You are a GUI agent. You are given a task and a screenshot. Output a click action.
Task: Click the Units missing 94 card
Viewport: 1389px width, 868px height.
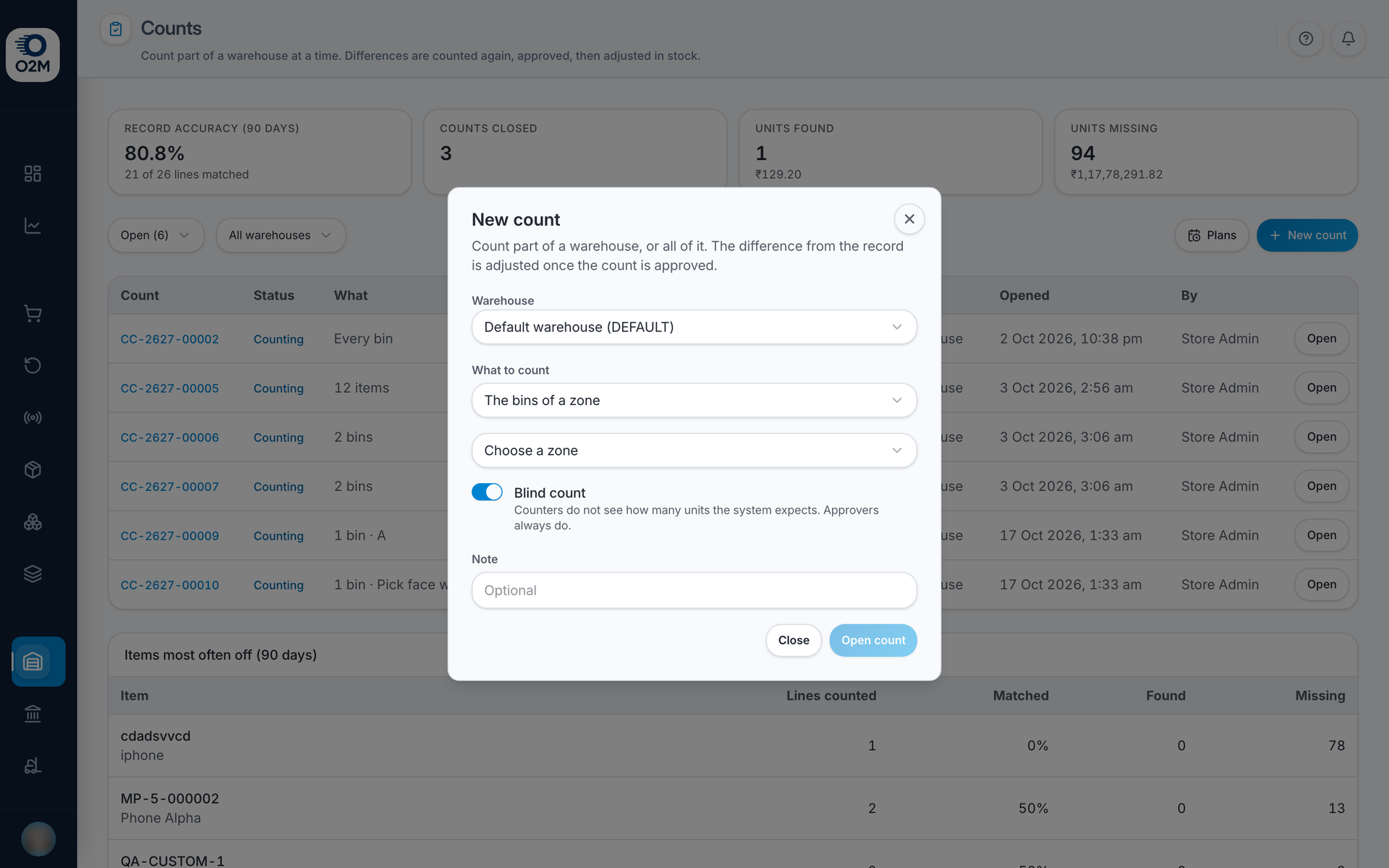tap(1205, 152)
